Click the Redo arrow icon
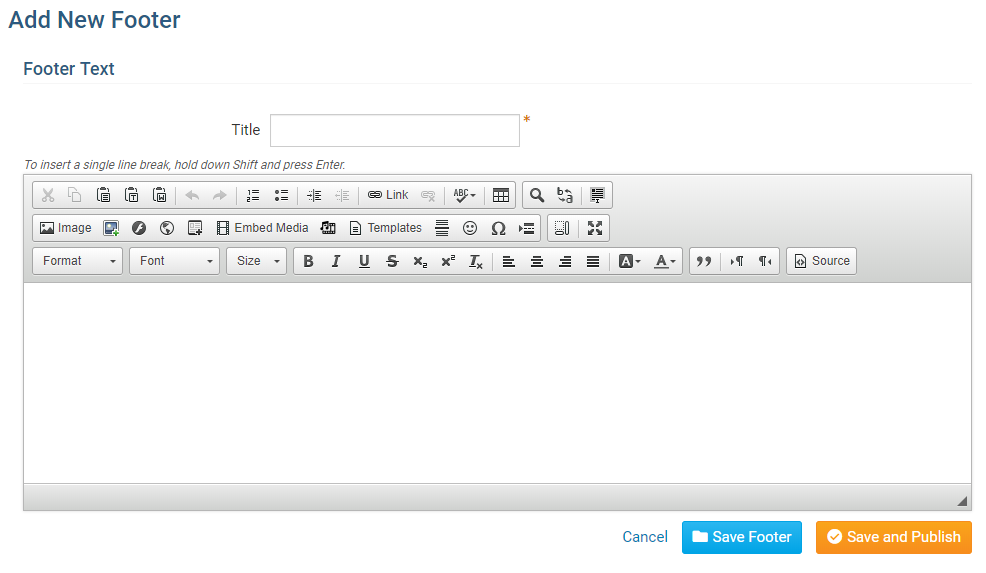This screenshot has width=986, height=573. tap(219, 195)
